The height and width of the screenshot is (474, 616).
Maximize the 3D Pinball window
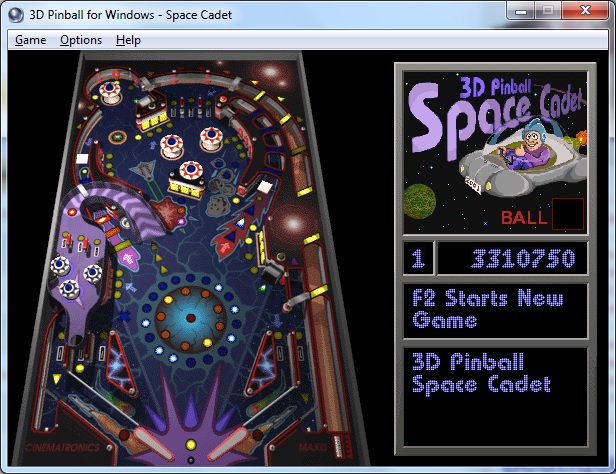click(549, 11)
